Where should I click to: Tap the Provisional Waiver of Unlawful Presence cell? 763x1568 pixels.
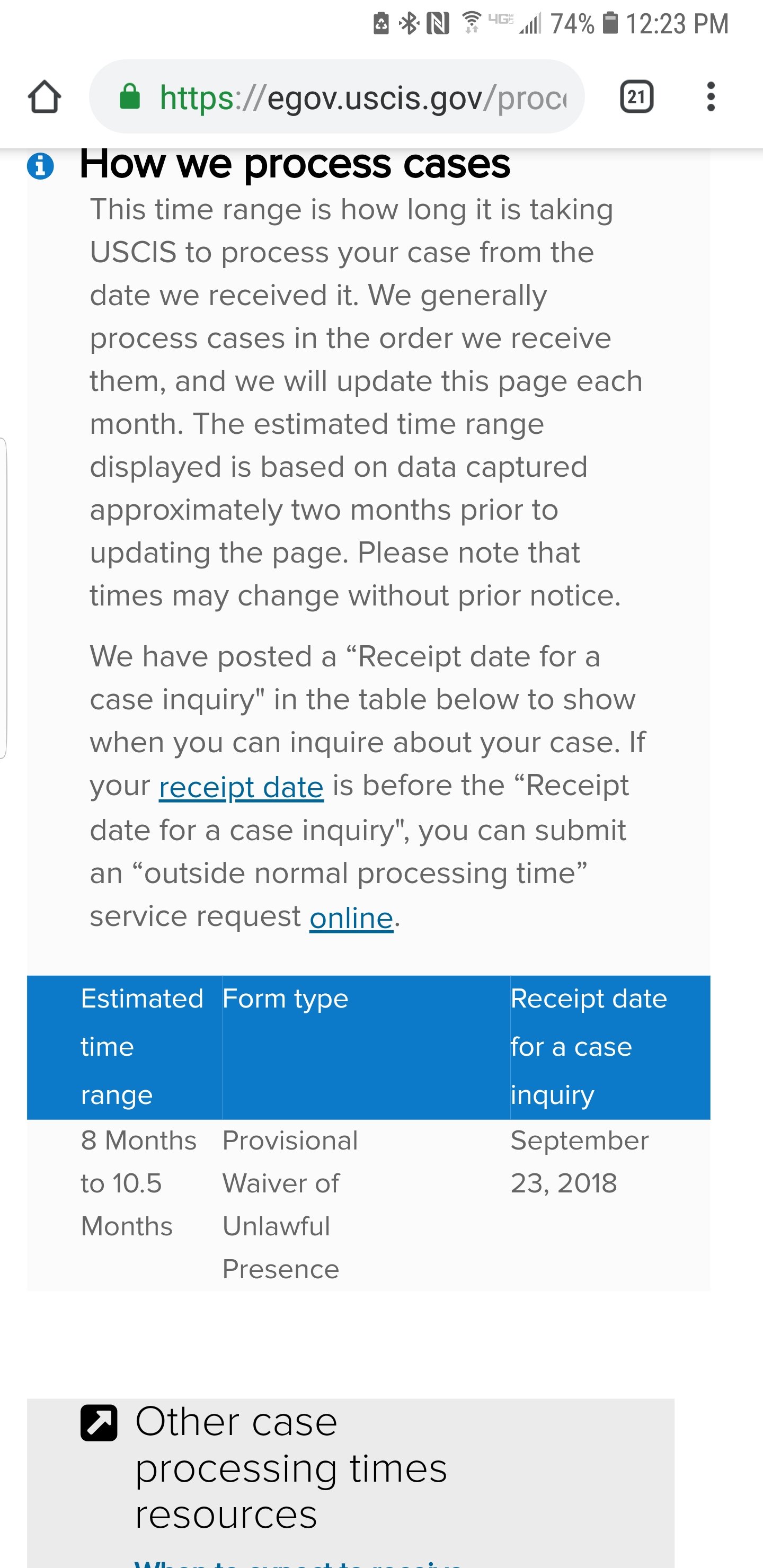click(x=290, y=1205)
